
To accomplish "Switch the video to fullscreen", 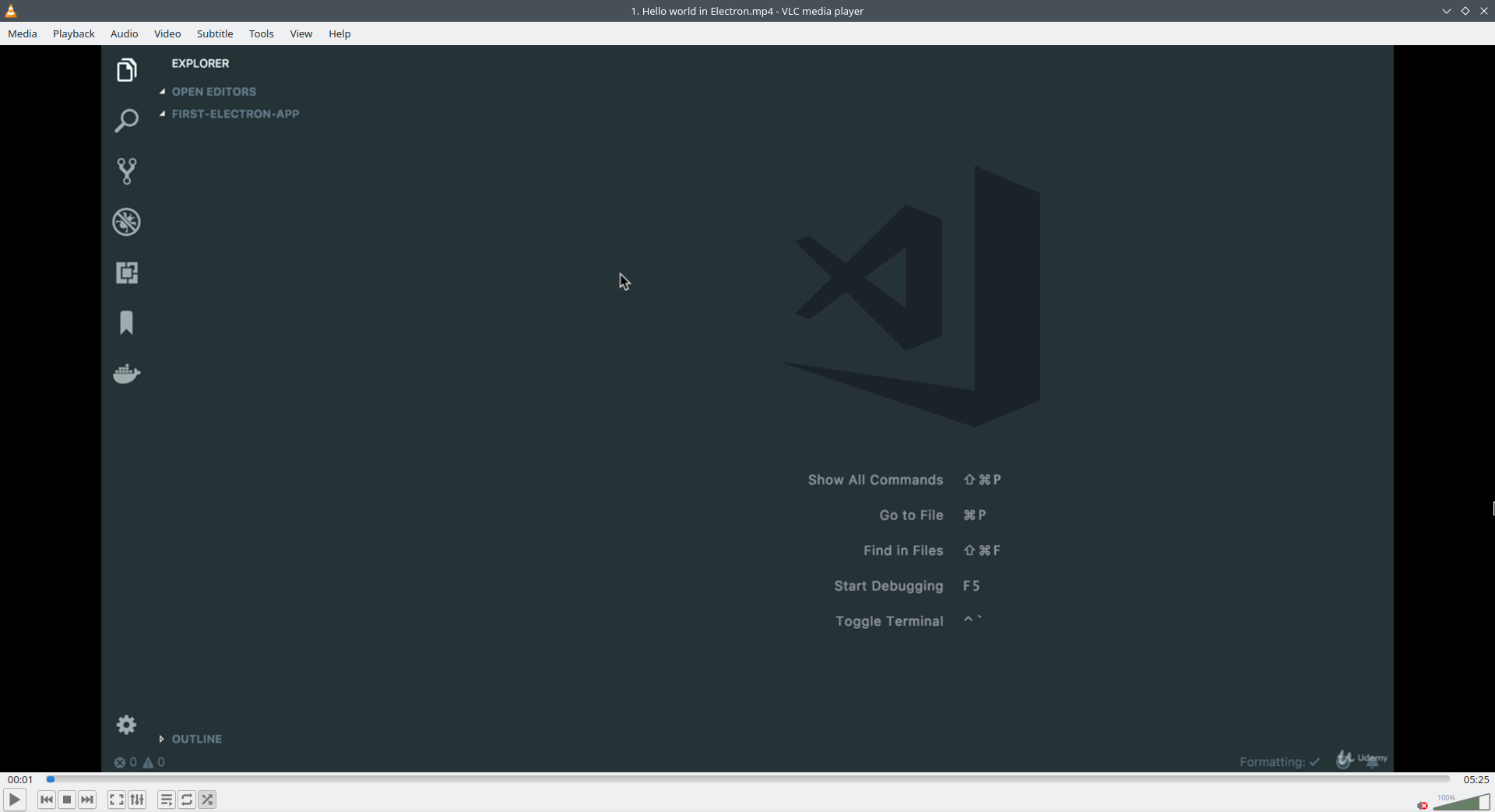I will pyautogui.click(x=116, y=800).
